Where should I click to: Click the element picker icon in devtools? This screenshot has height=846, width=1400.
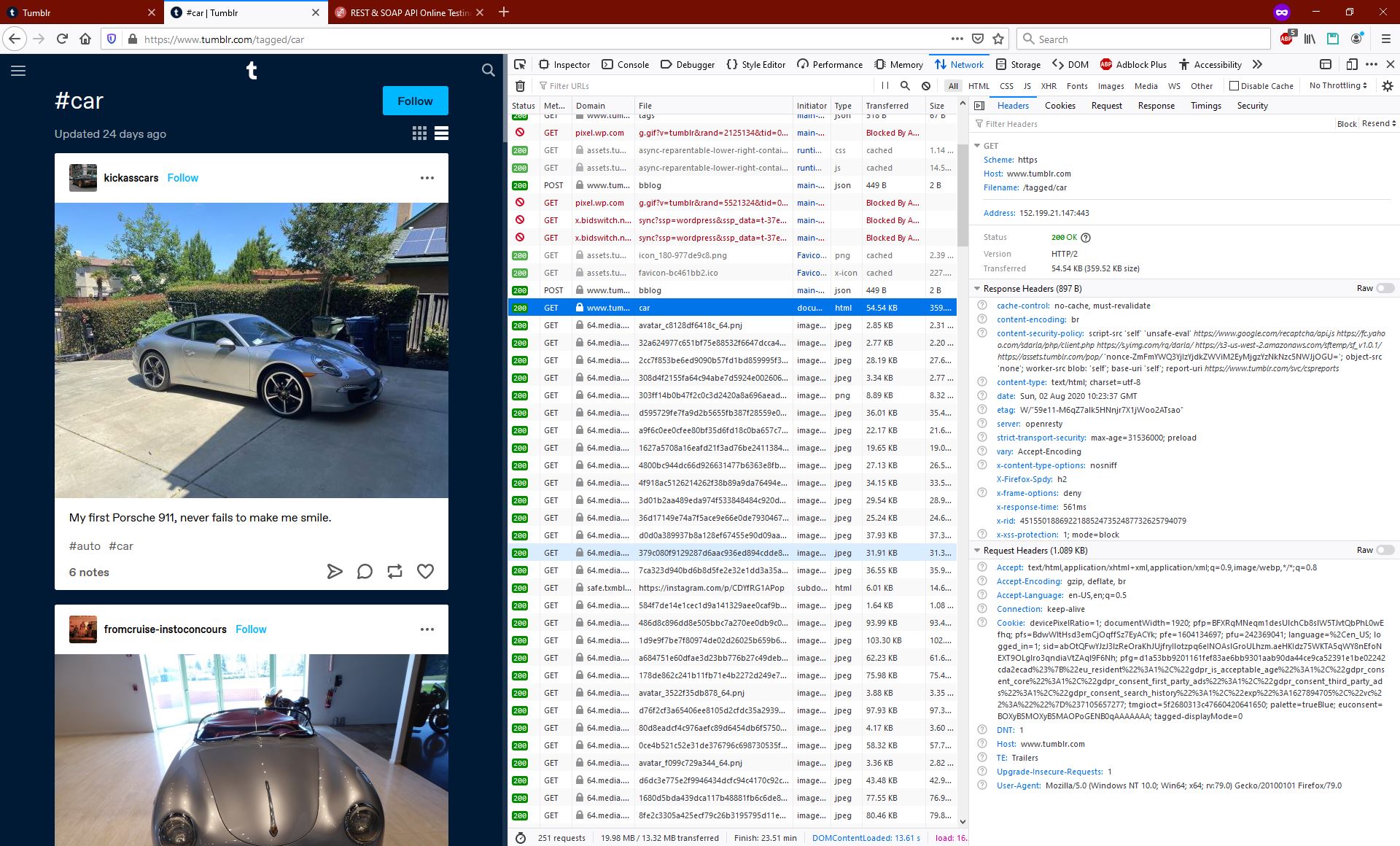520,64
